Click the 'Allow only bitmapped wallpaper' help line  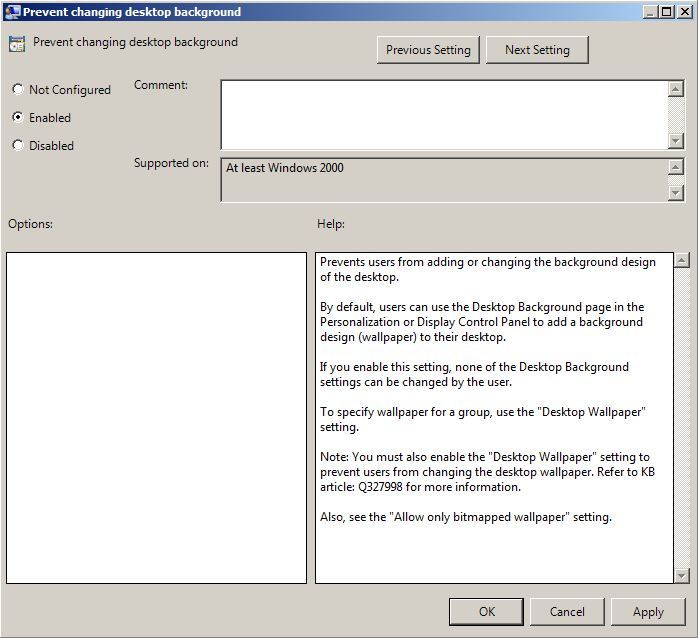tap(466, 517)
